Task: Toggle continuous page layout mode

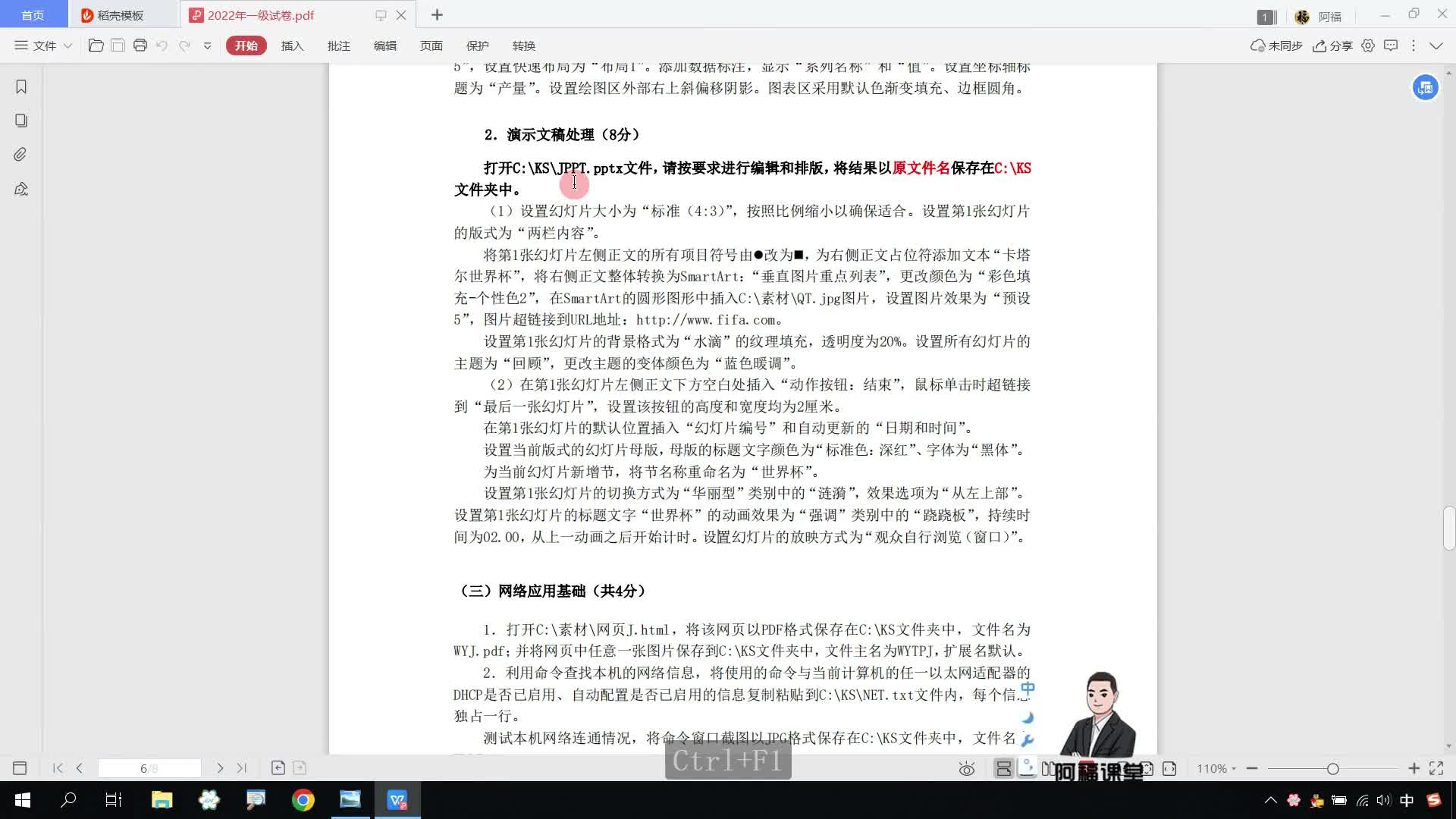Action: 1003,768
